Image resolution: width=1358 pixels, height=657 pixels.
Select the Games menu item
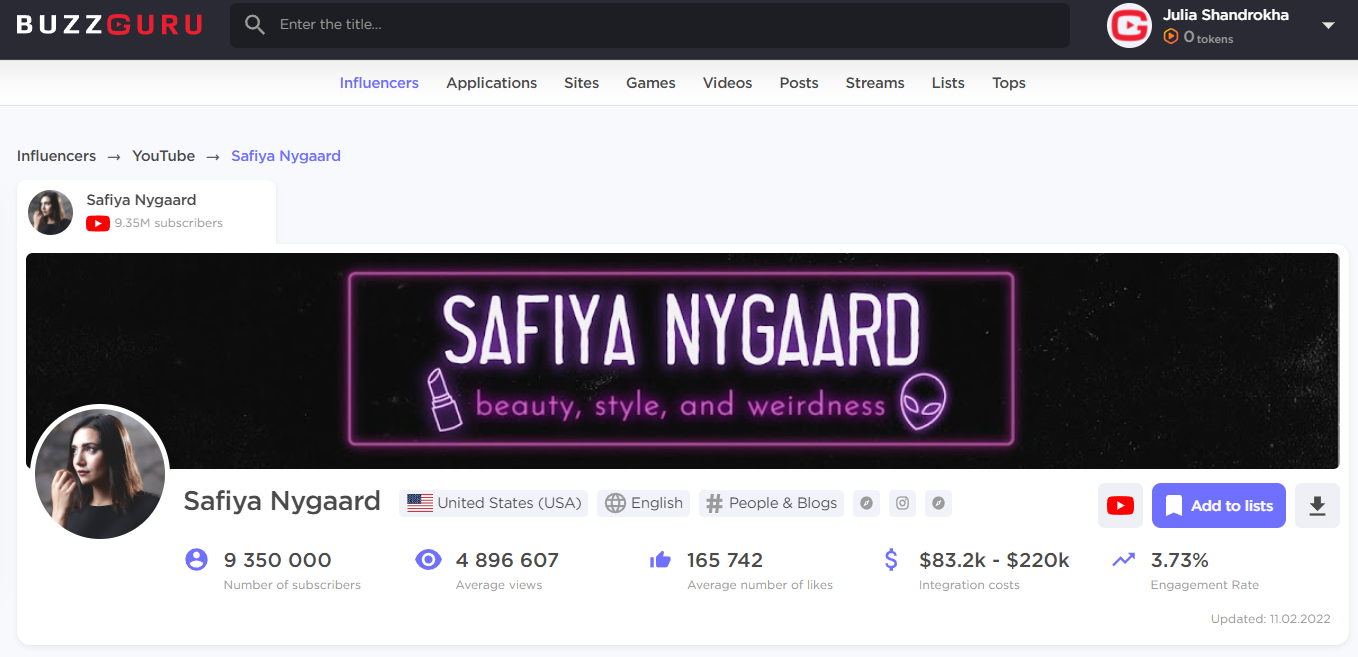click(651, 83)
